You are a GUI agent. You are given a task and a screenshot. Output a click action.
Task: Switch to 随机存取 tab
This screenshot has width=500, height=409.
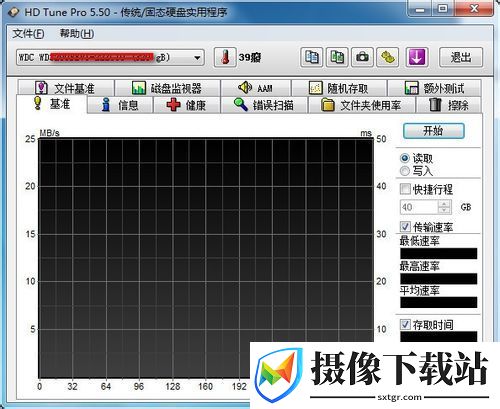coord(339,88)
